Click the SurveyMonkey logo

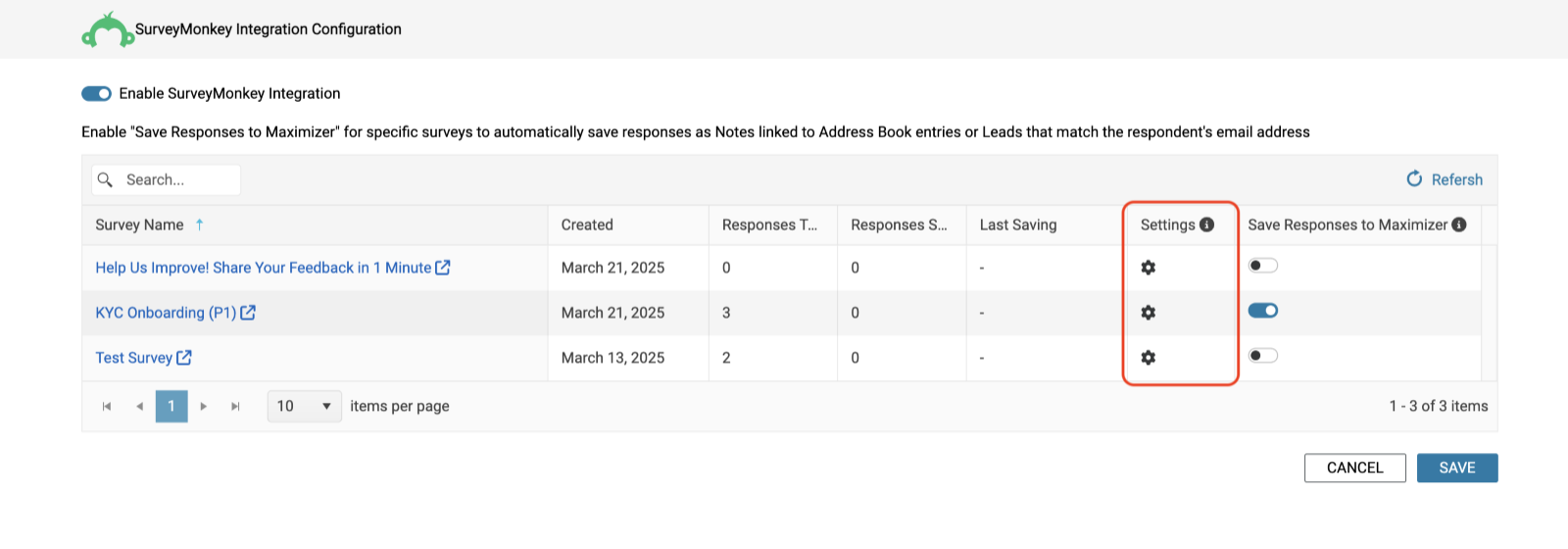click(x=108, y=30)
